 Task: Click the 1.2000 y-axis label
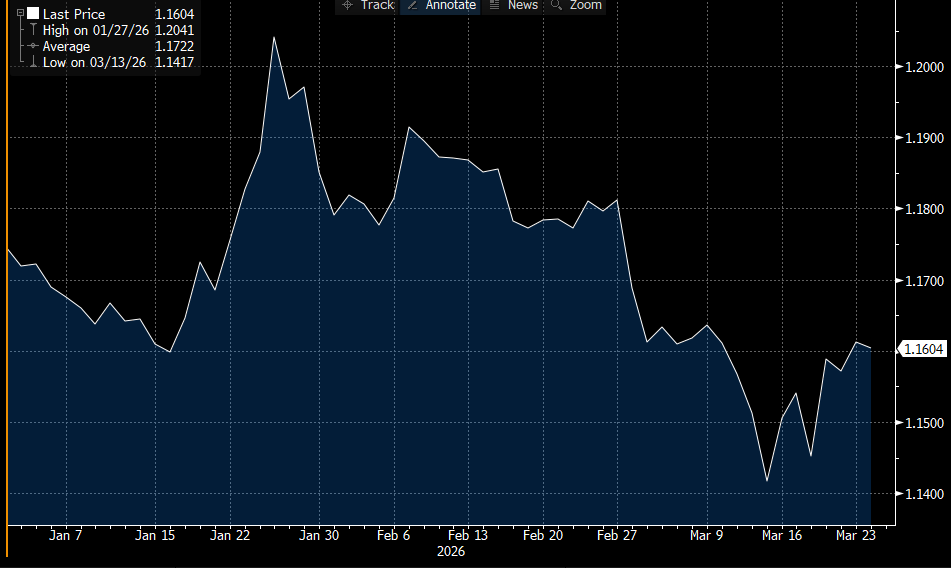coord(924,67)
